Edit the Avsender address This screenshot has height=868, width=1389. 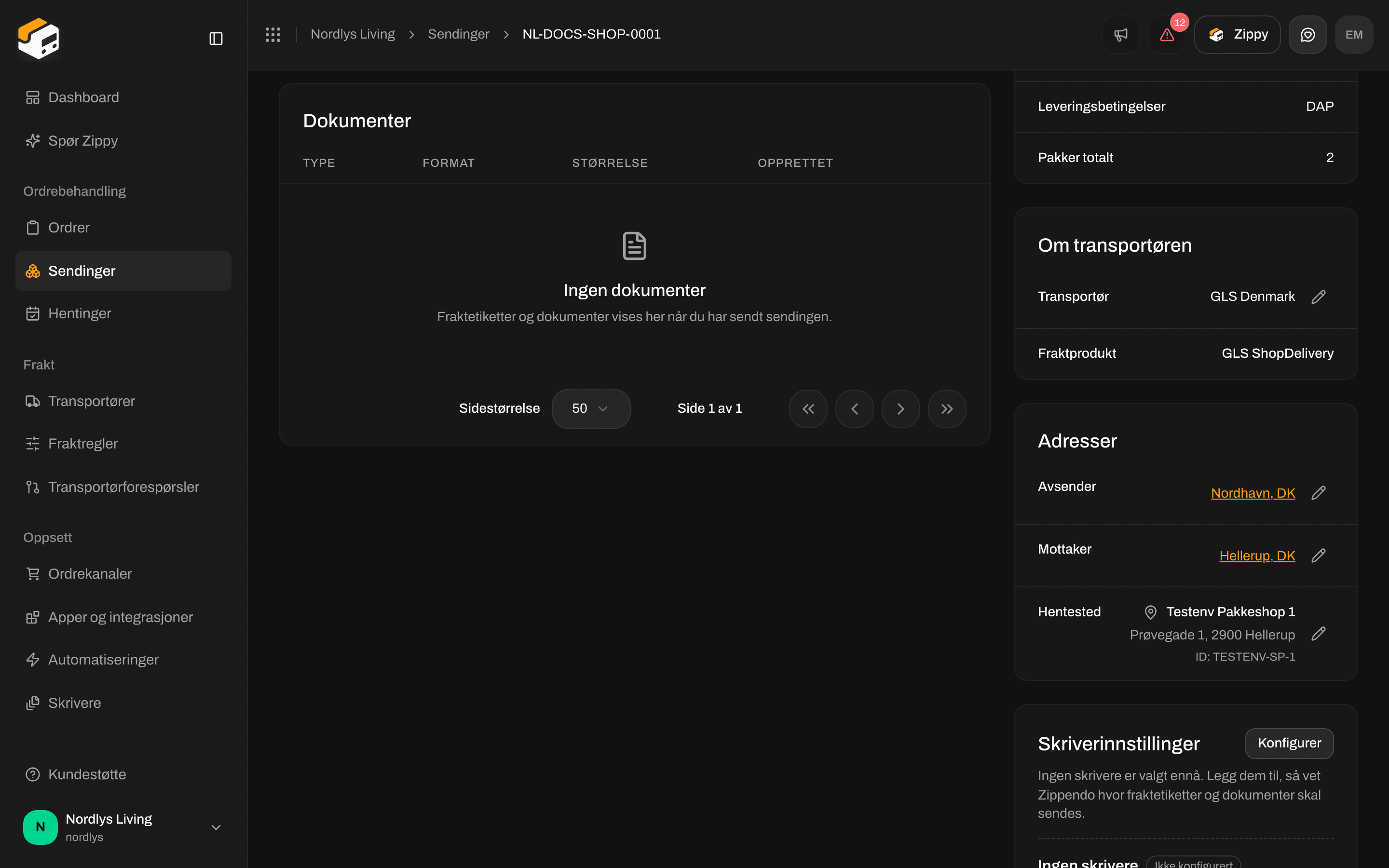[1319, 492]
